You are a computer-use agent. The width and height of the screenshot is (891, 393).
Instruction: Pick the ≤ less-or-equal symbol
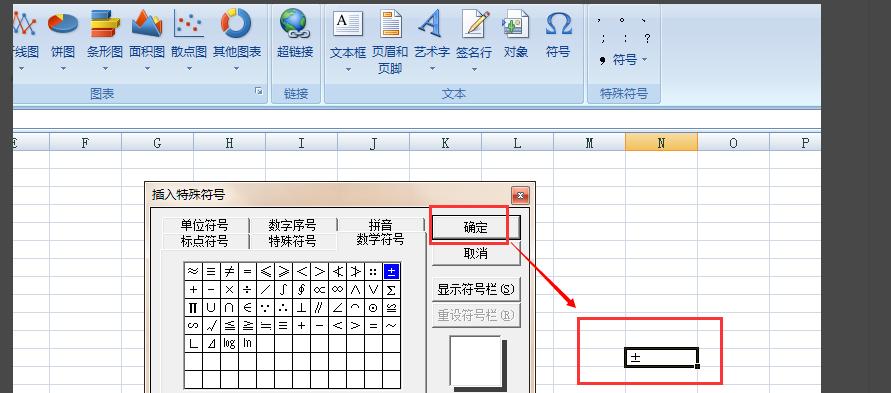pyautogui.click(x=265, y=271)
